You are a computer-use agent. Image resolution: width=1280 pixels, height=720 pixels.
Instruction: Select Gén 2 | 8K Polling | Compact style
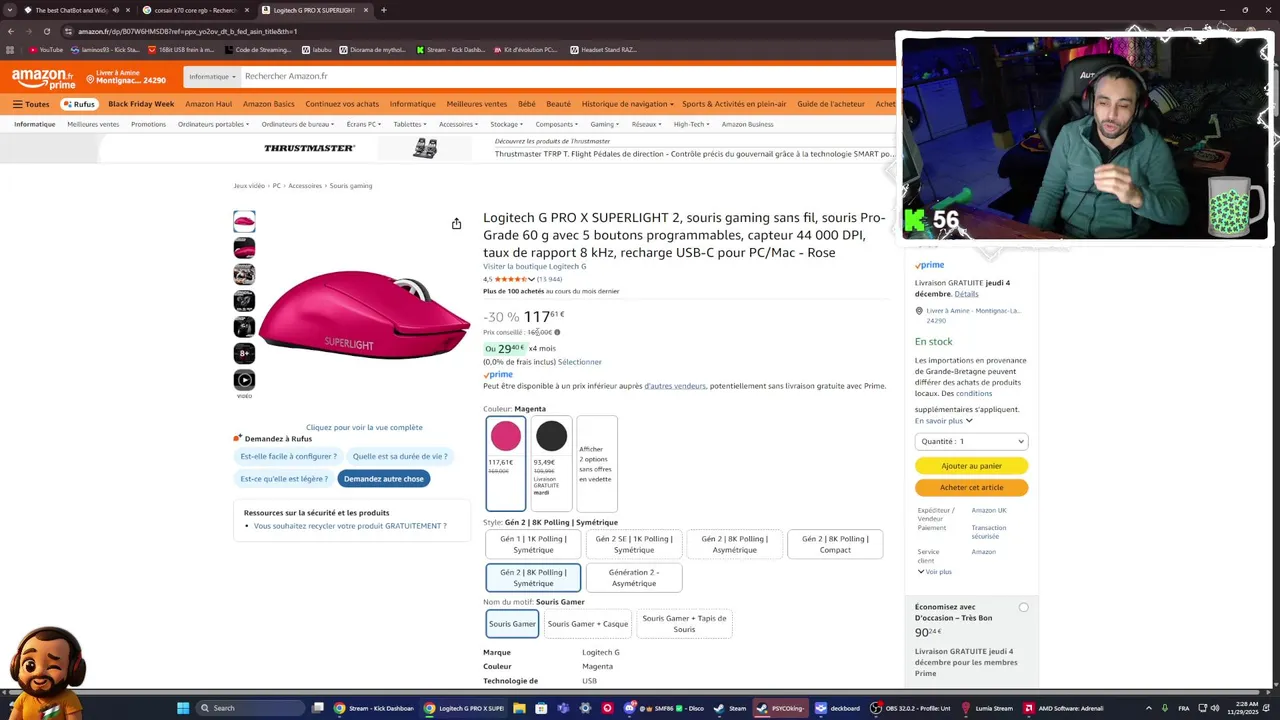click(x=835, y=544)
